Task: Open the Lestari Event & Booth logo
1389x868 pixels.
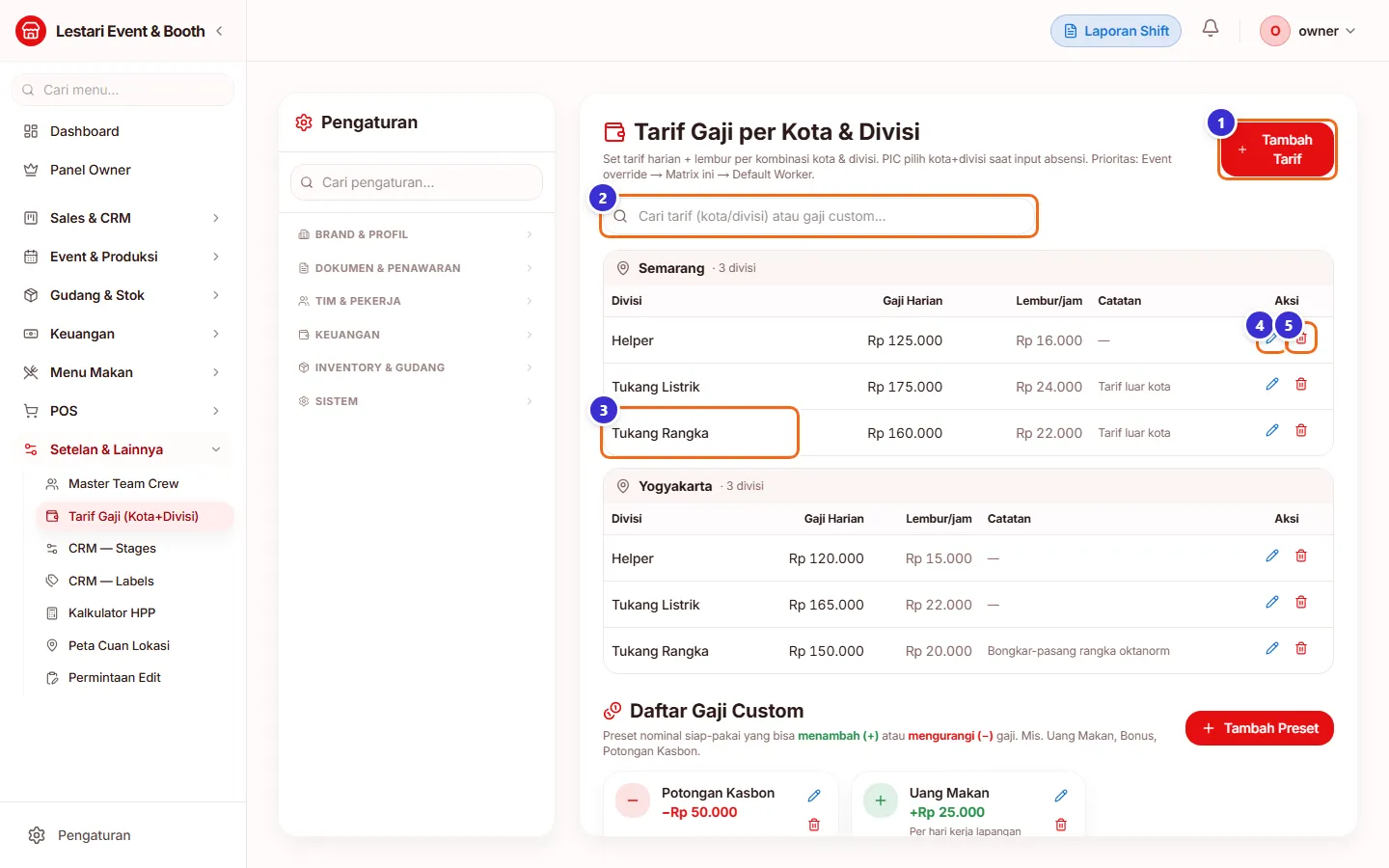Action: pyautogui.click(x=31, y=31)
